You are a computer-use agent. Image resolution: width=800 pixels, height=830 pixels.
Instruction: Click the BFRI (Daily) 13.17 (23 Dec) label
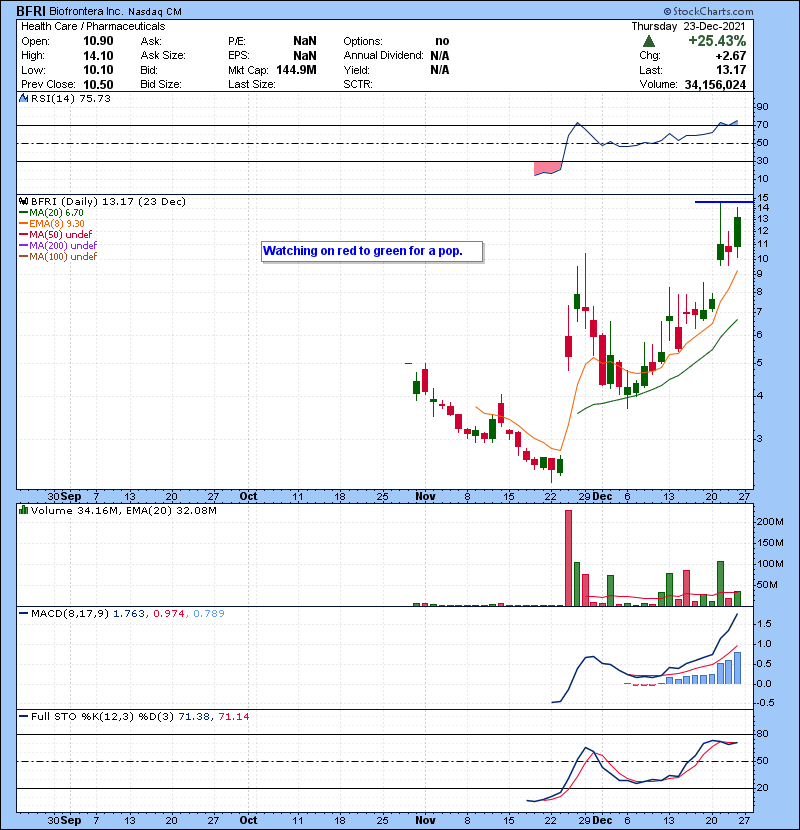108,202
